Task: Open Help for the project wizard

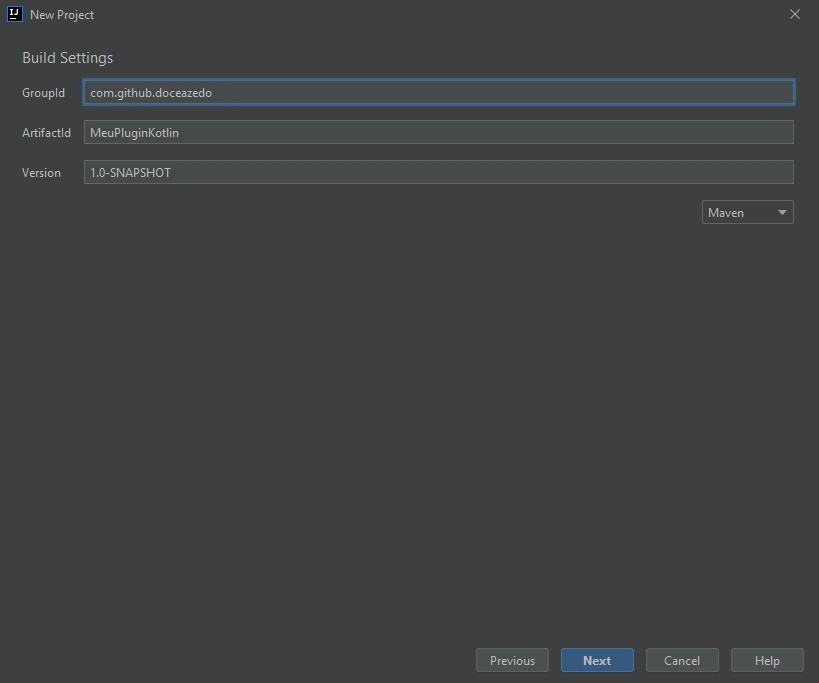Action: pyautogui.click(x=767, y=660)
